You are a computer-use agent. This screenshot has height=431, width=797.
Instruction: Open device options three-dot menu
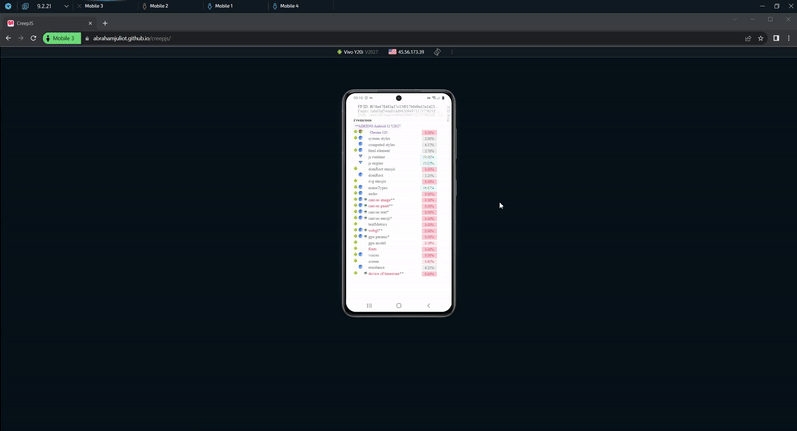point(452,52)
